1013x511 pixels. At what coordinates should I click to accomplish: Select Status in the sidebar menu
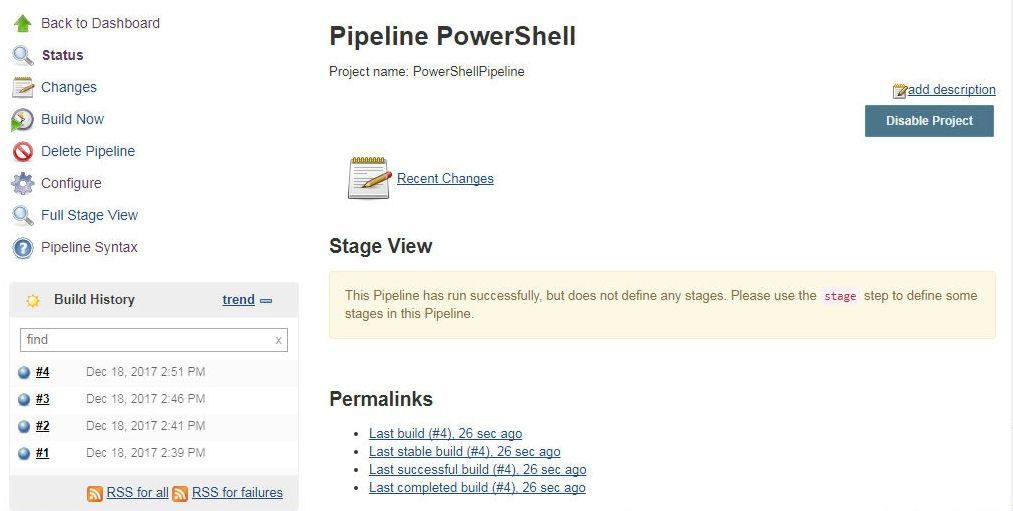[x=63, y=55]
